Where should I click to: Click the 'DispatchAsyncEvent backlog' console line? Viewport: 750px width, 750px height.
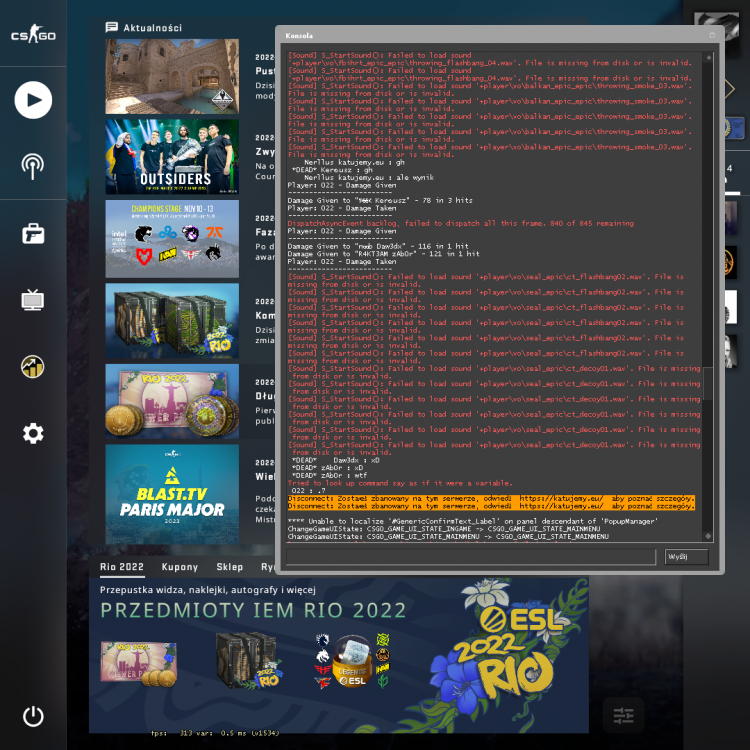tap(460, 223)
